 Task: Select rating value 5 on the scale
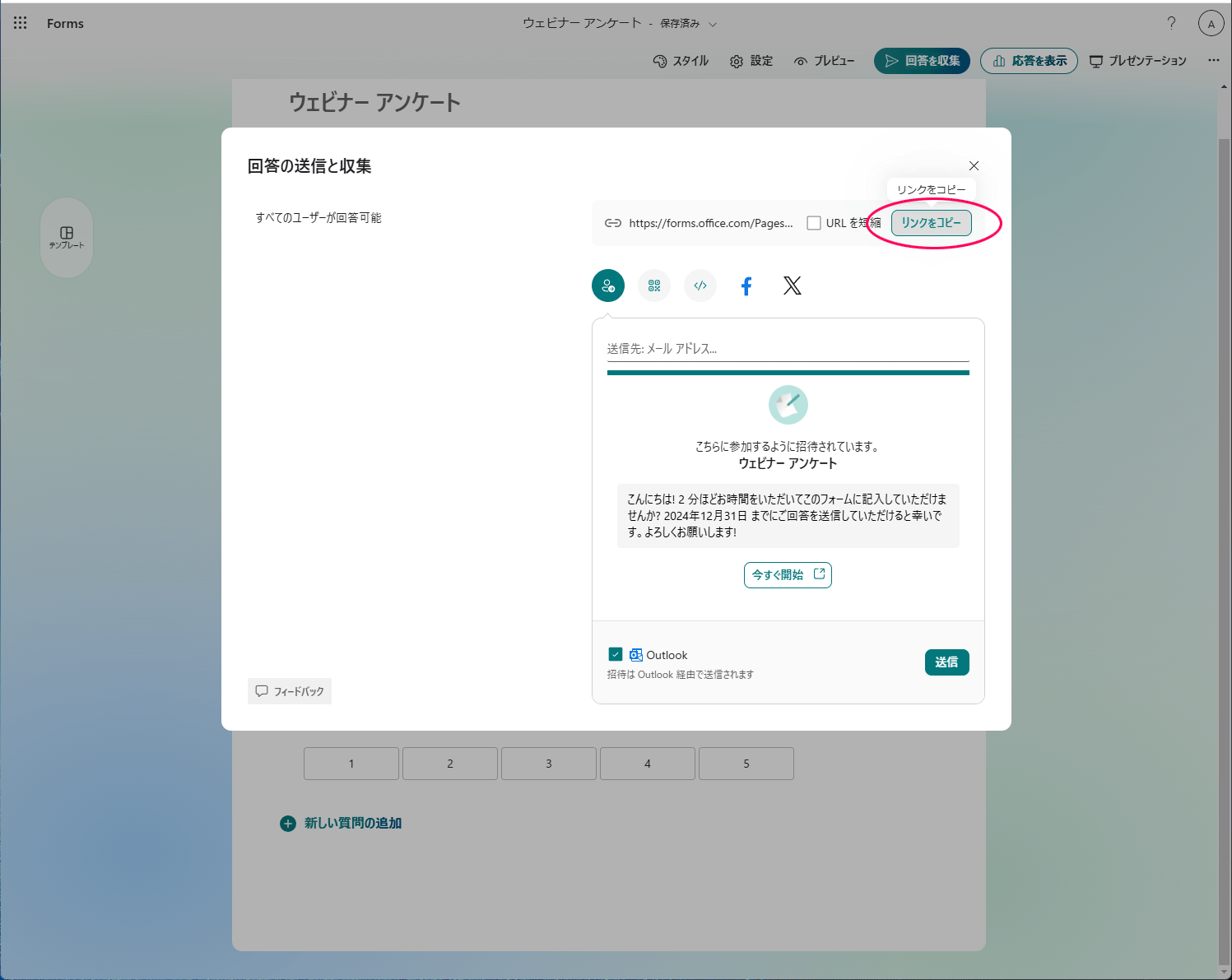746,763
